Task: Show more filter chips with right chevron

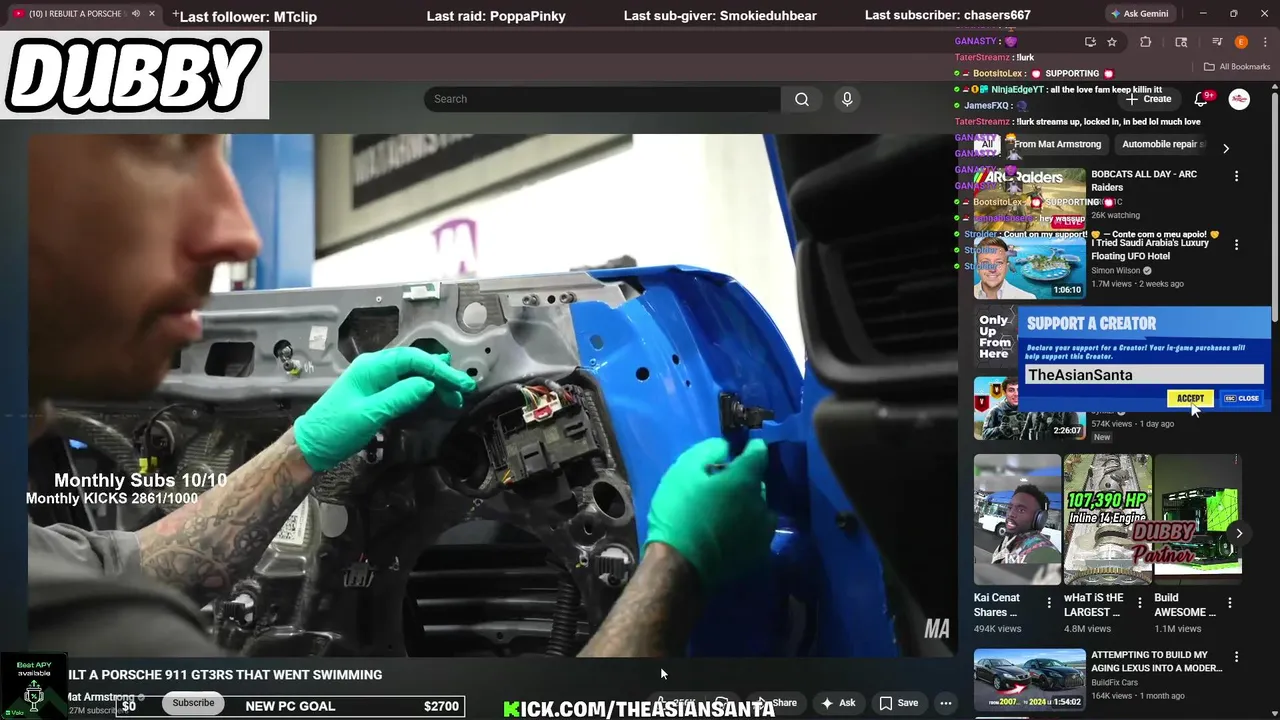Action: click(x=1226, y=148)
